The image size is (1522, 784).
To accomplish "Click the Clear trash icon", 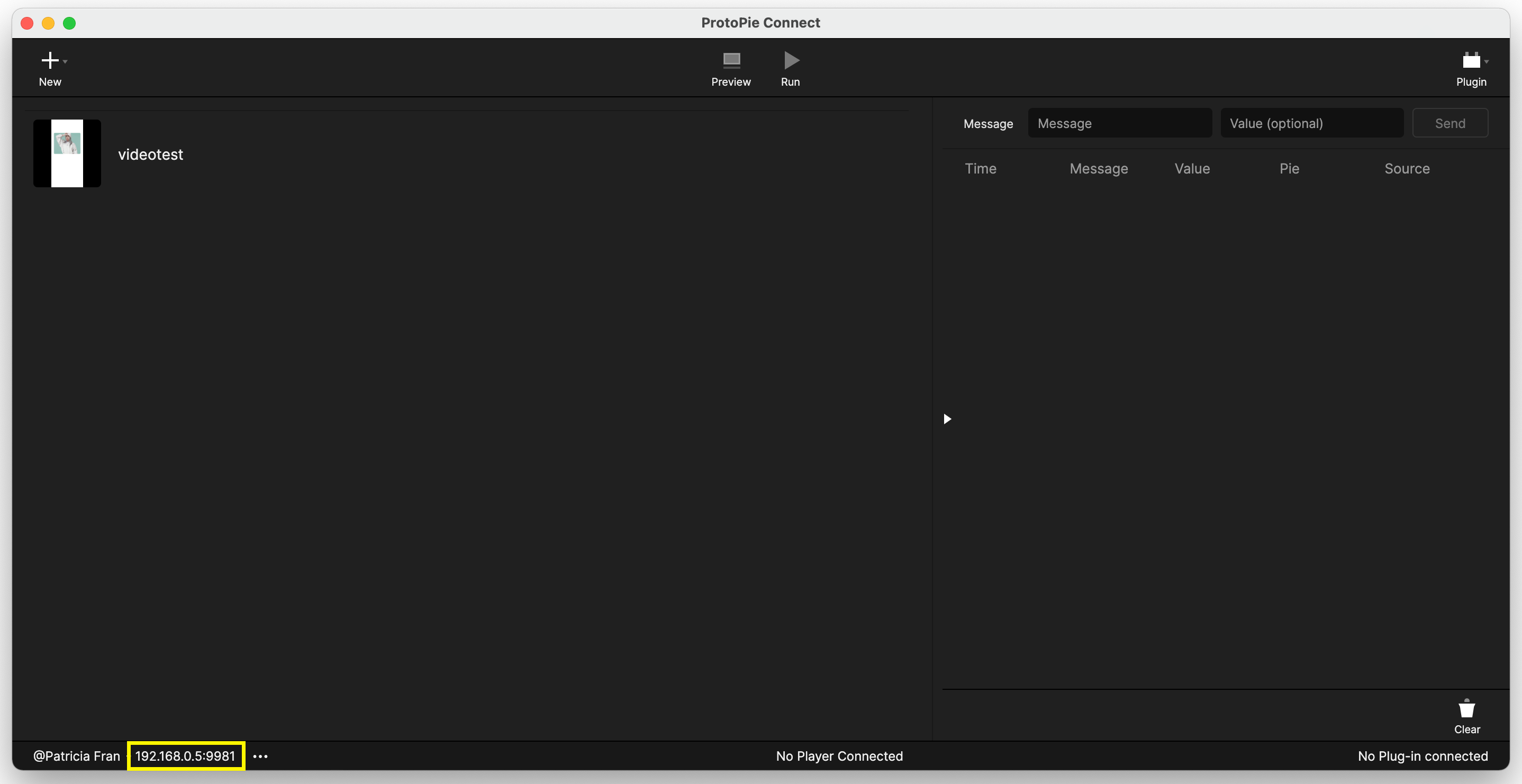I will 1466,708.
